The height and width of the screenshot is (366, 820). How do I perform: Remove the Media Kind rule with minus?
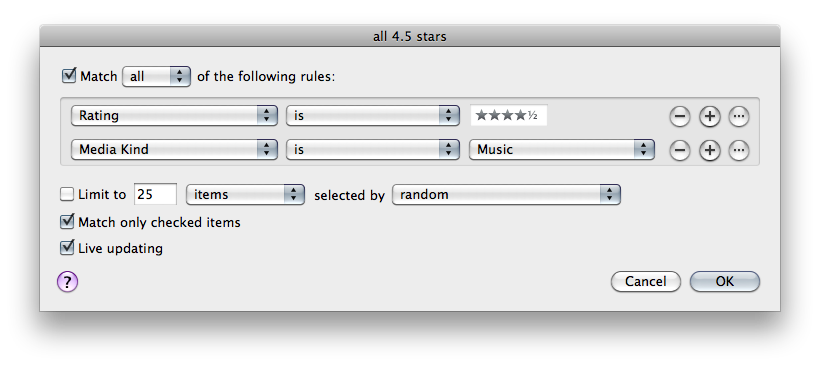tap(680, 151)
